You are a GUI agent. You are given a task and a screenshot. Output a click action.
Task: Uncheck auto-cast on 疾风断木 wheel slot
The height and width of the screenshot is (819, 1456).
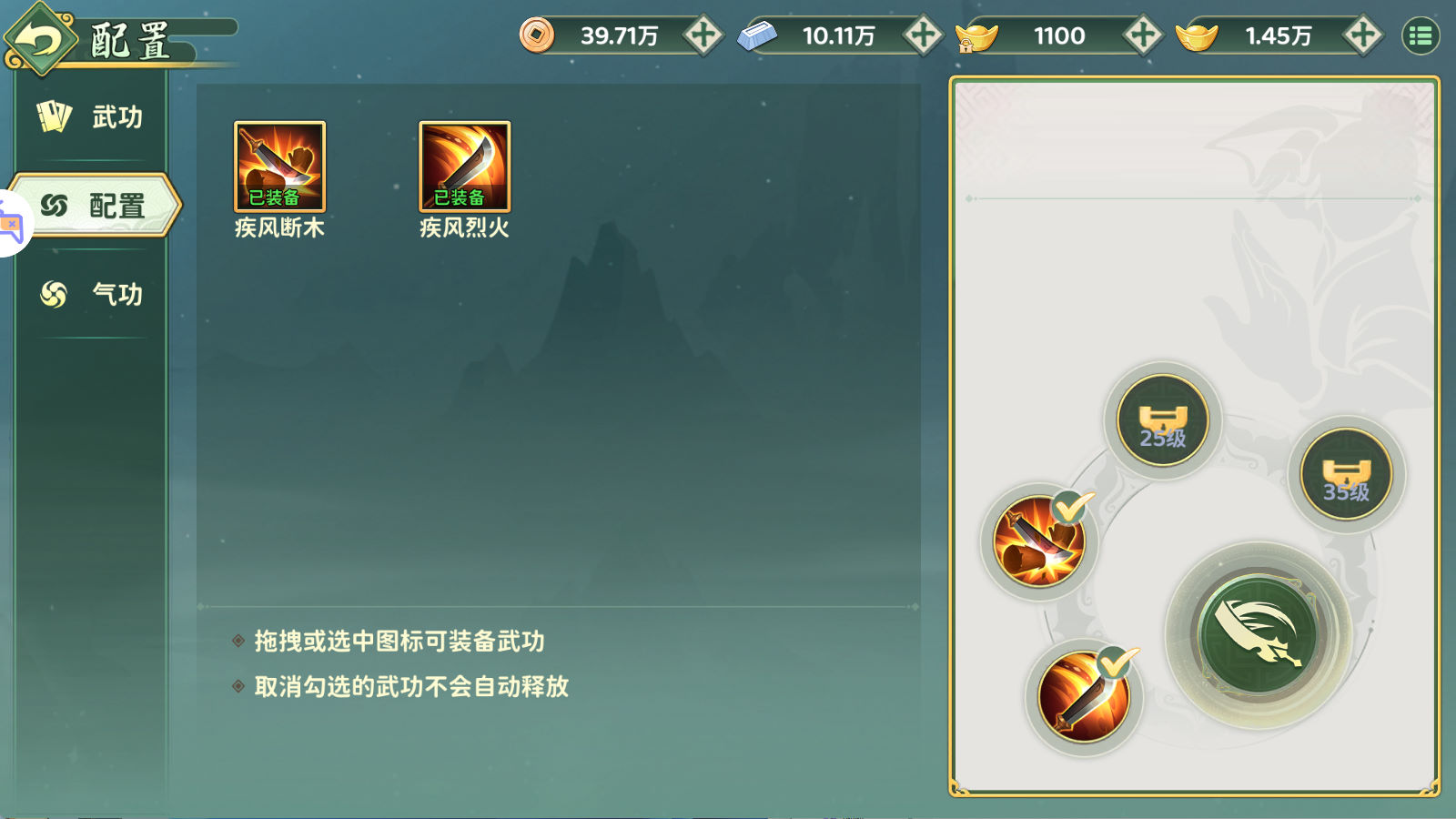coord(1072,506)
